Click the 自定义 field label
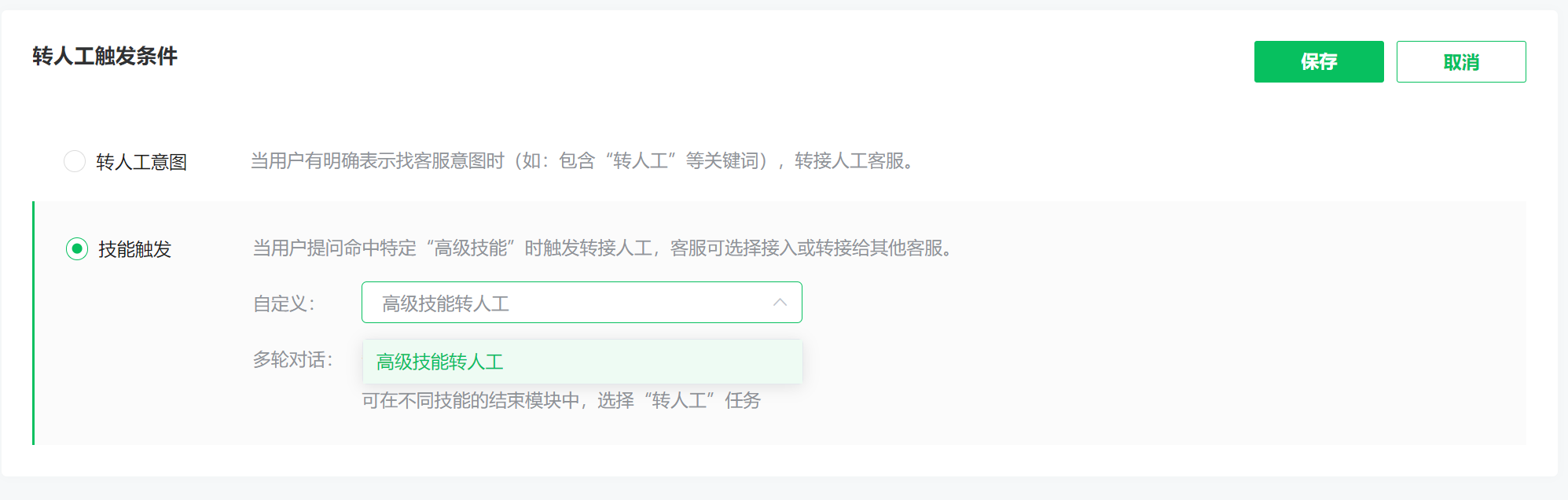1568x500 pixels. coord(284,303)
